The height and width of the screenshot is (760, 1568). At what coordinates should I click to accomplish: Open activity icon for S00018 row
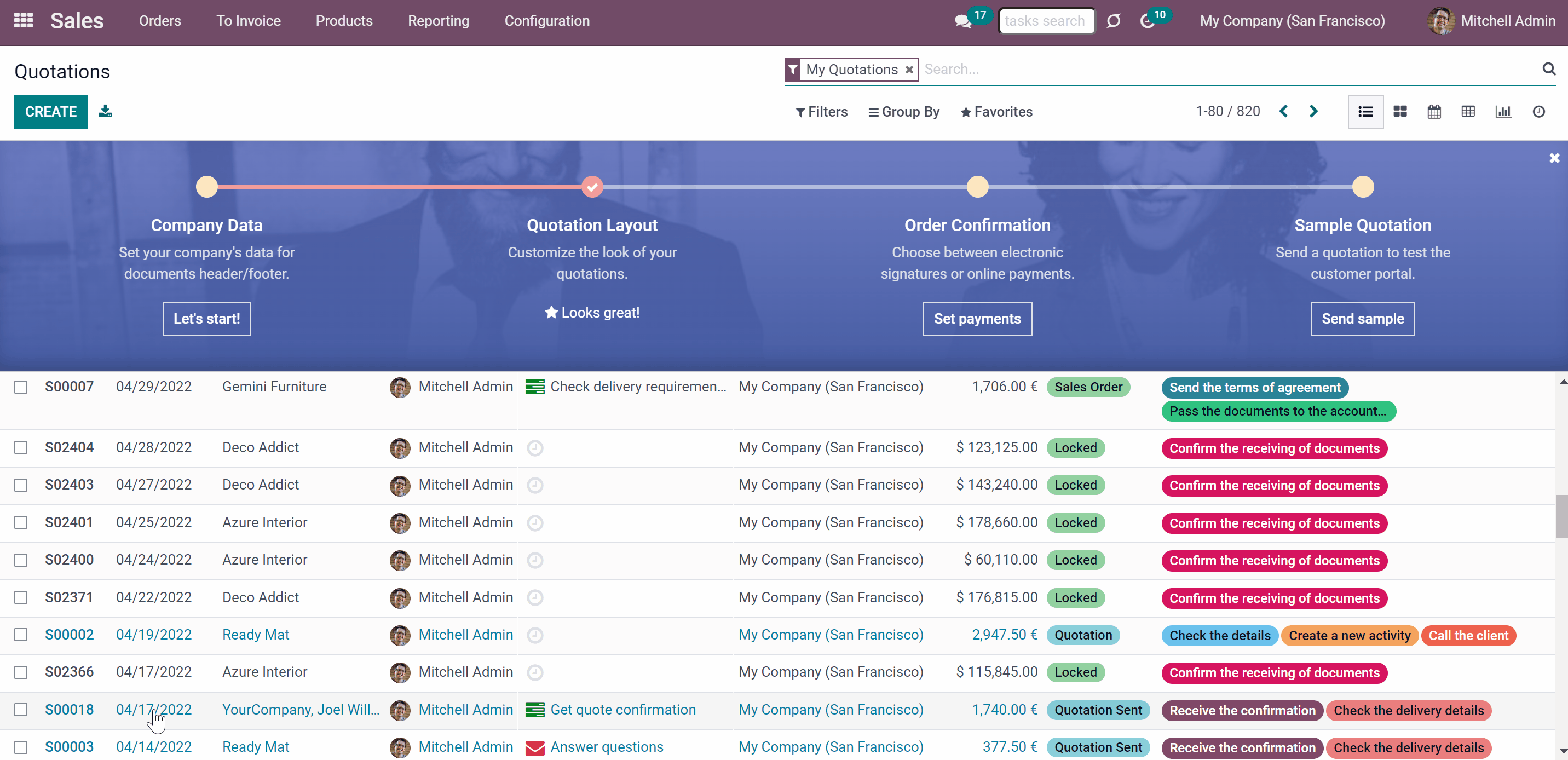tap(534, 710)
